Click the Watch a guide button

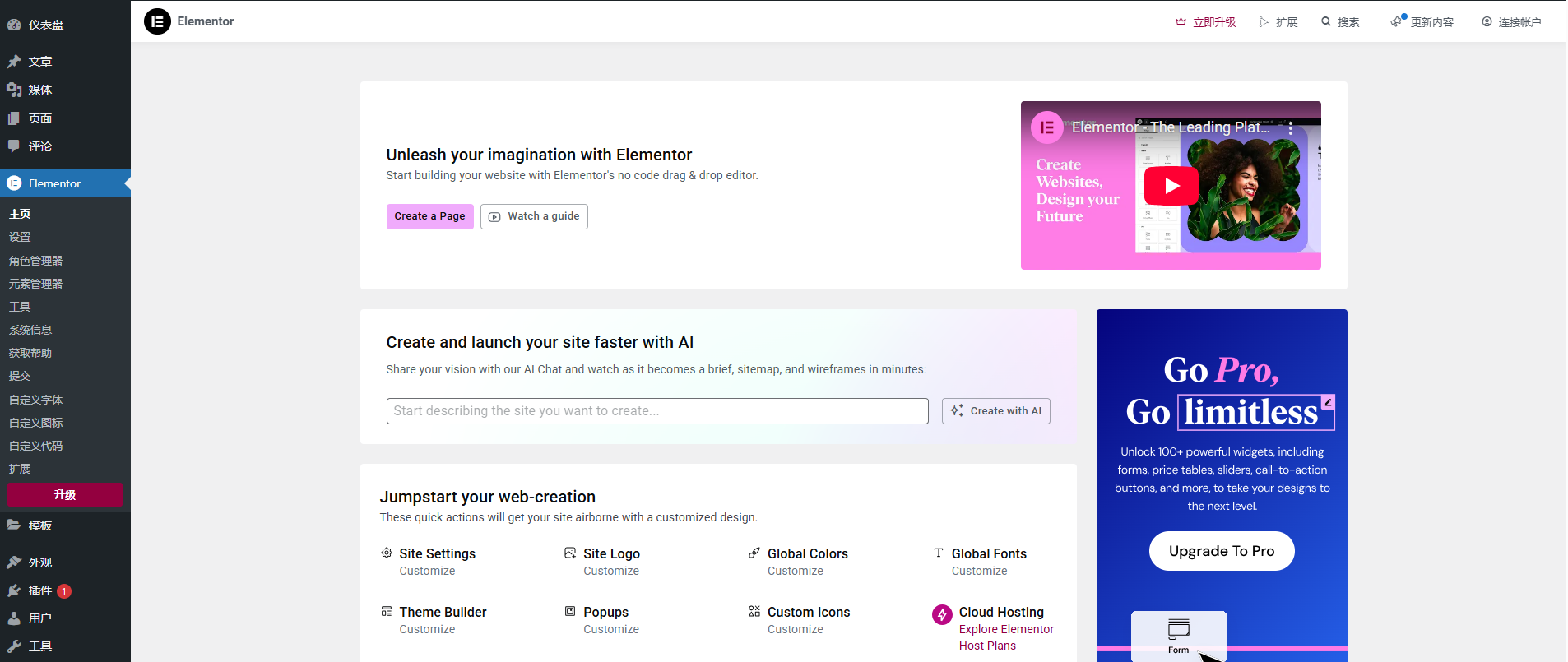point(534,216)
